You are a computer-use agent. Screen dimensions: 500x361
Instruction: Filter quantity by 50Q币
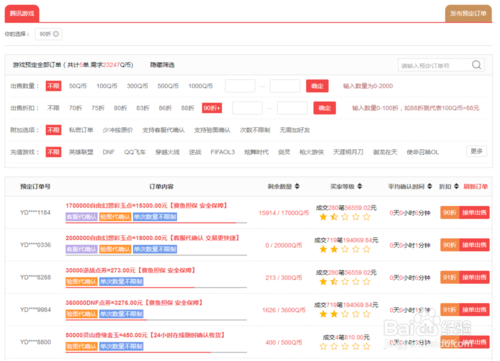pyautogui.click(x=78, y=86)
